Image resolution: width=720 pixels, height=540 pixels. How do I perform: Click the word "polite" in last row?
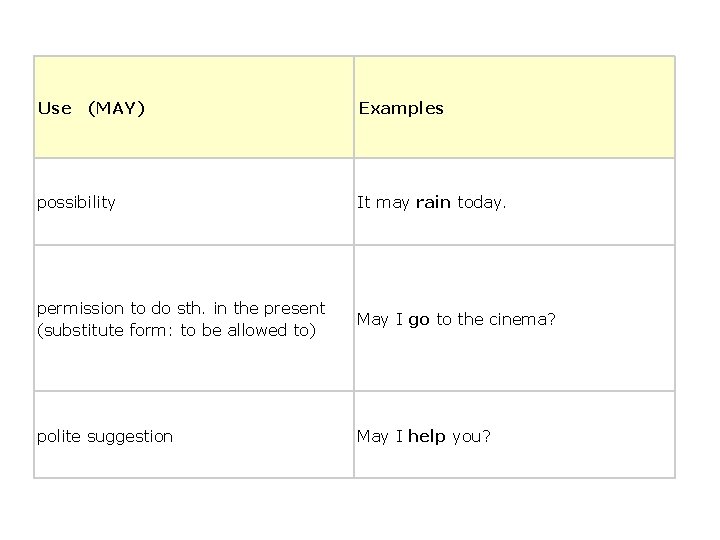click(59, 436)
